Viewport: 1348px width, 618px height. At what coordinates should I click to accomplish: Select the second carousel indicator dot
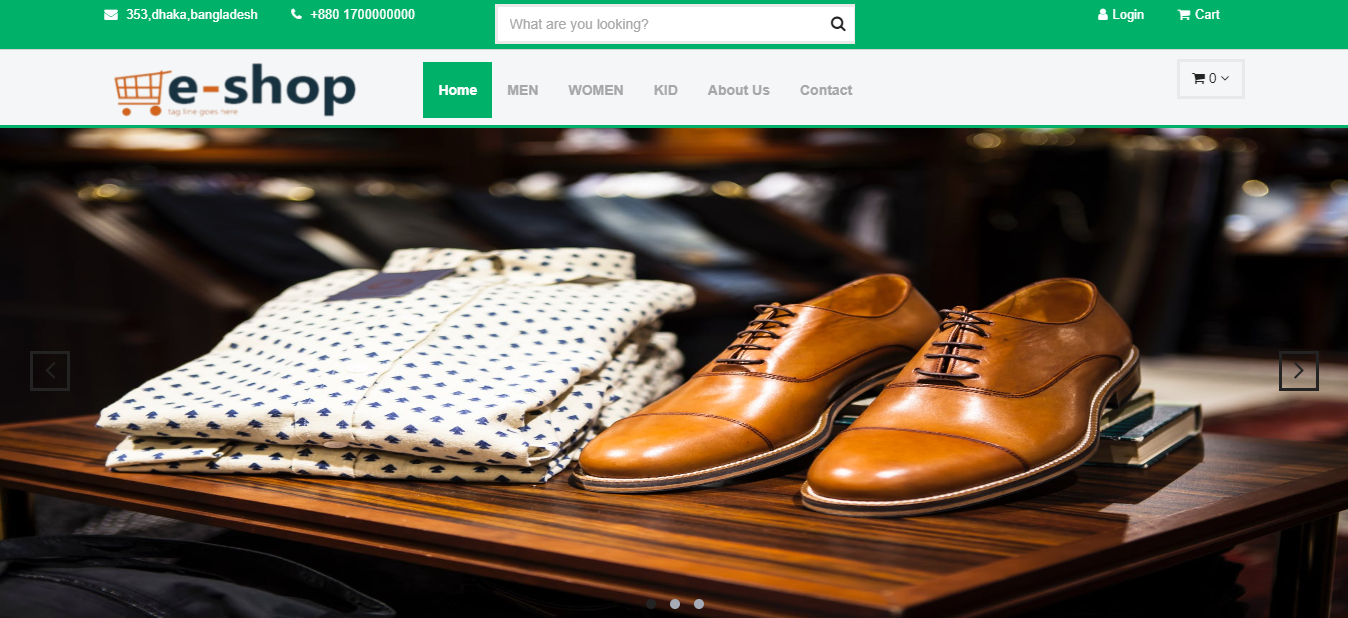coord(675,604)
